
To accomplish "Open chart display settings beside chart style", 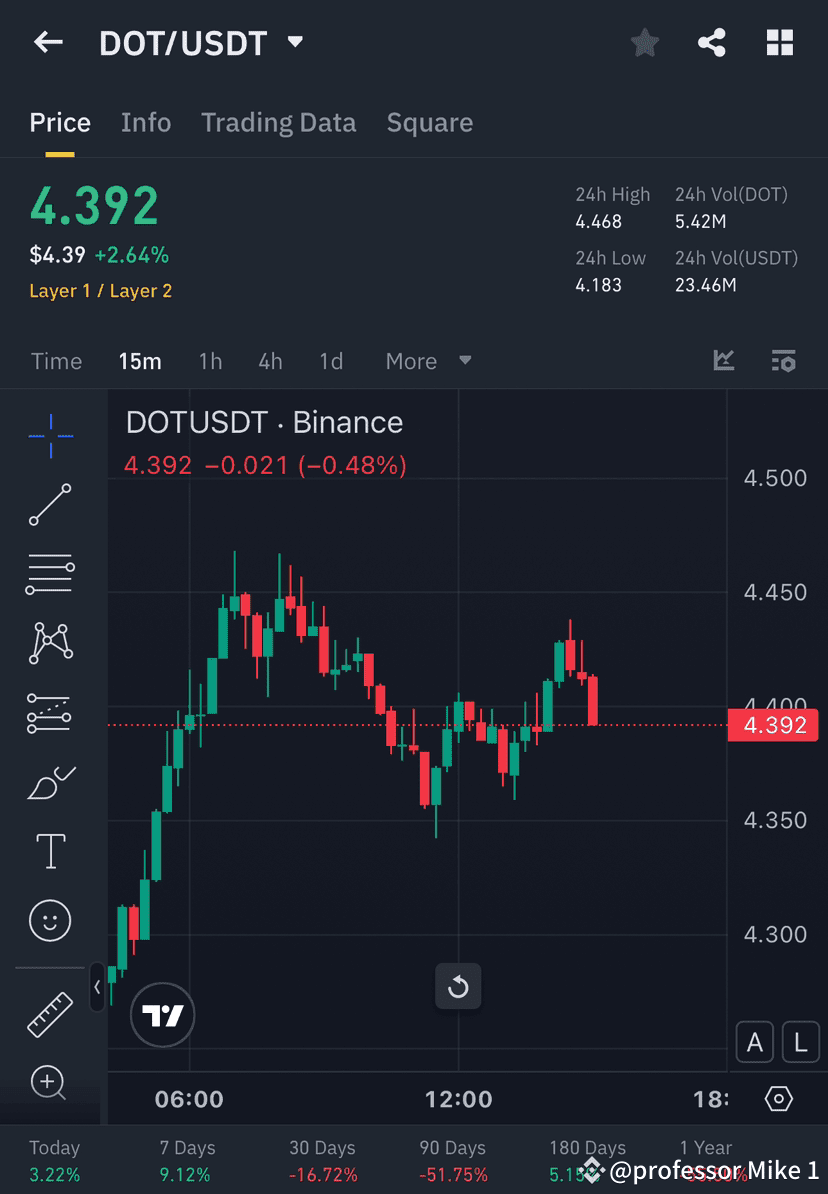I will (x=784, y=361).
